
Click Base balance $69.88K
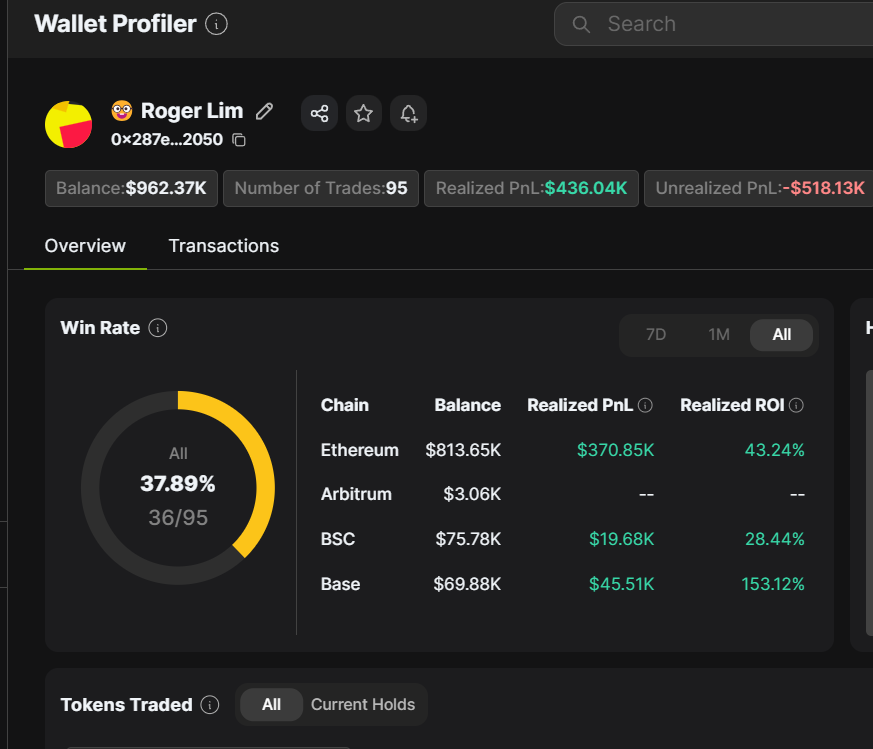tap(467, 584)
